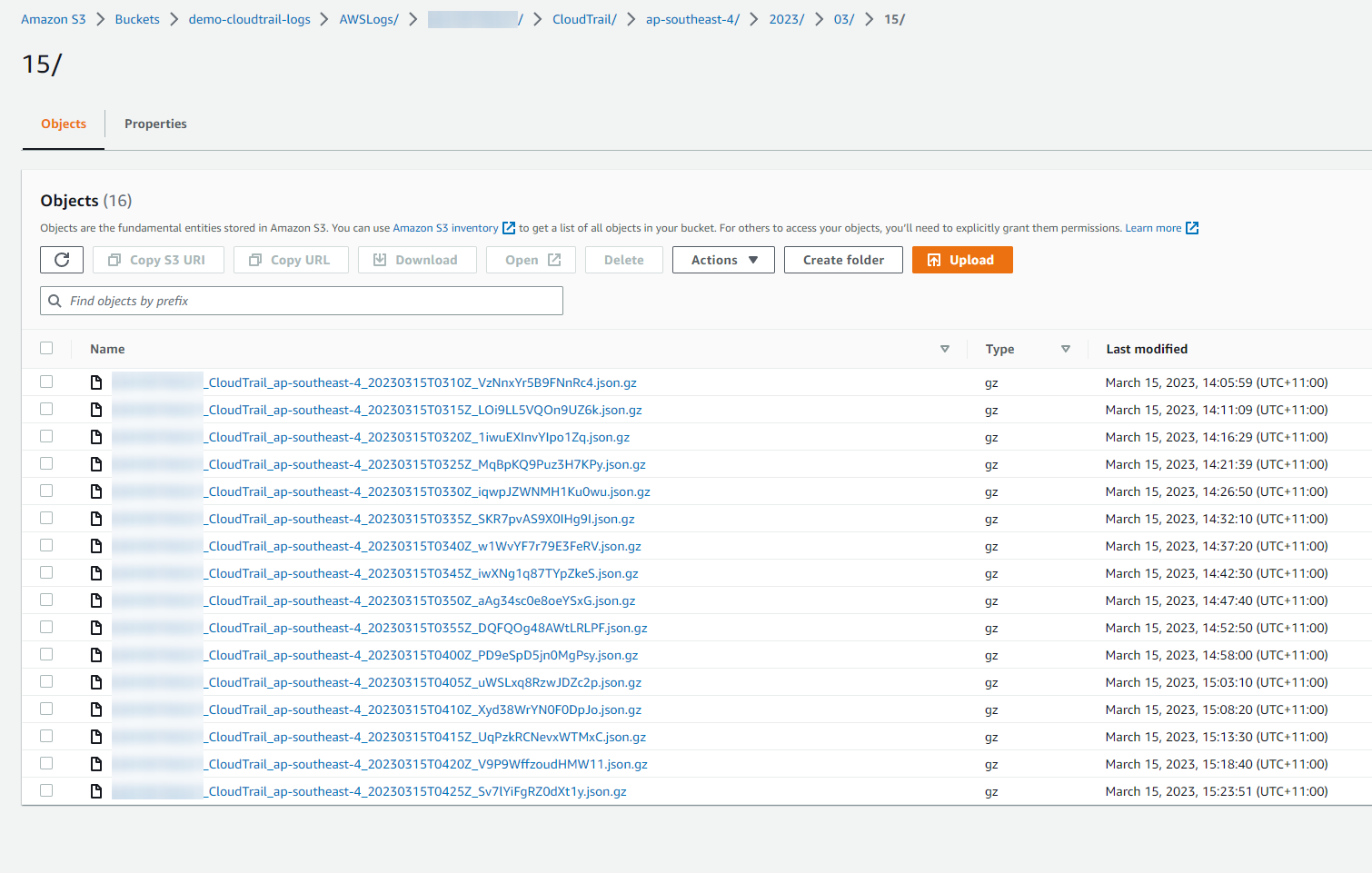Follow the Learn more link
1372x873 pixels.
tap(1153, 228)
